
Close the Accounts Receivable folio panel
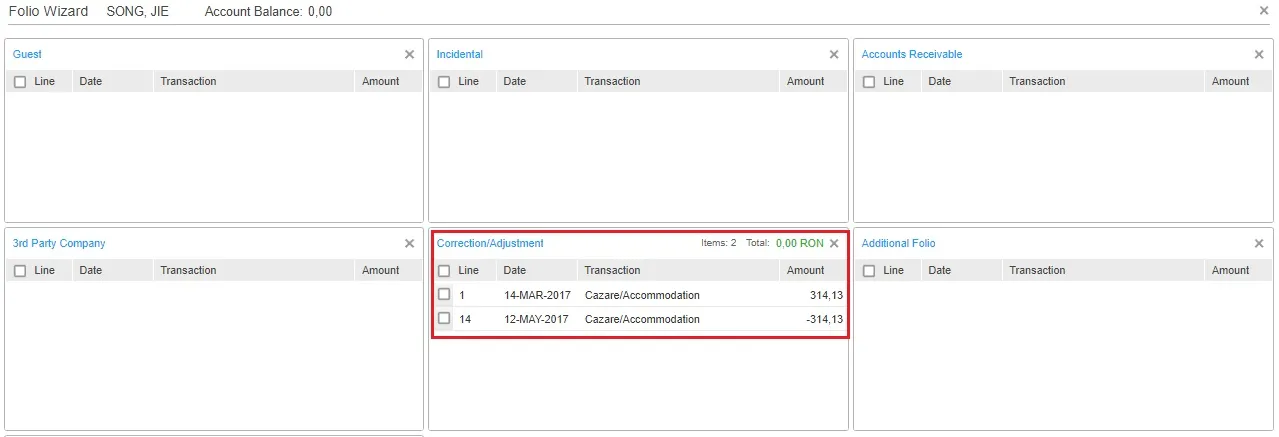click(x=1259, y=55)
